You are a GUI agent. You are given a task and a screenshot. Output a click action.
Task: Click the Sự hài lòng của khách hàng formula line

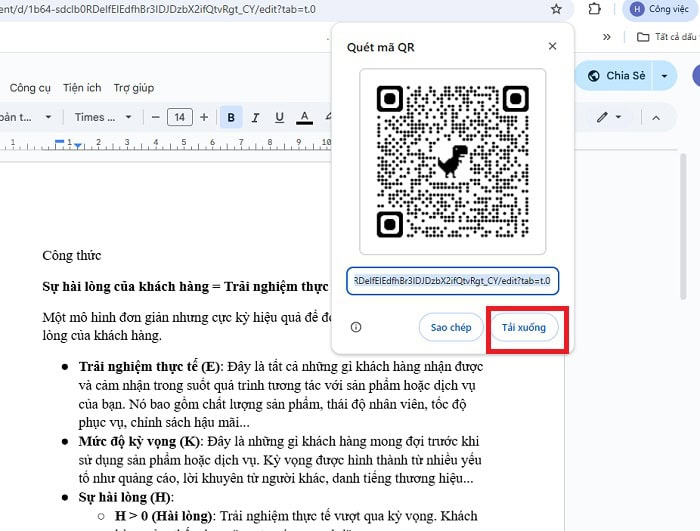(x=185, y=286)
